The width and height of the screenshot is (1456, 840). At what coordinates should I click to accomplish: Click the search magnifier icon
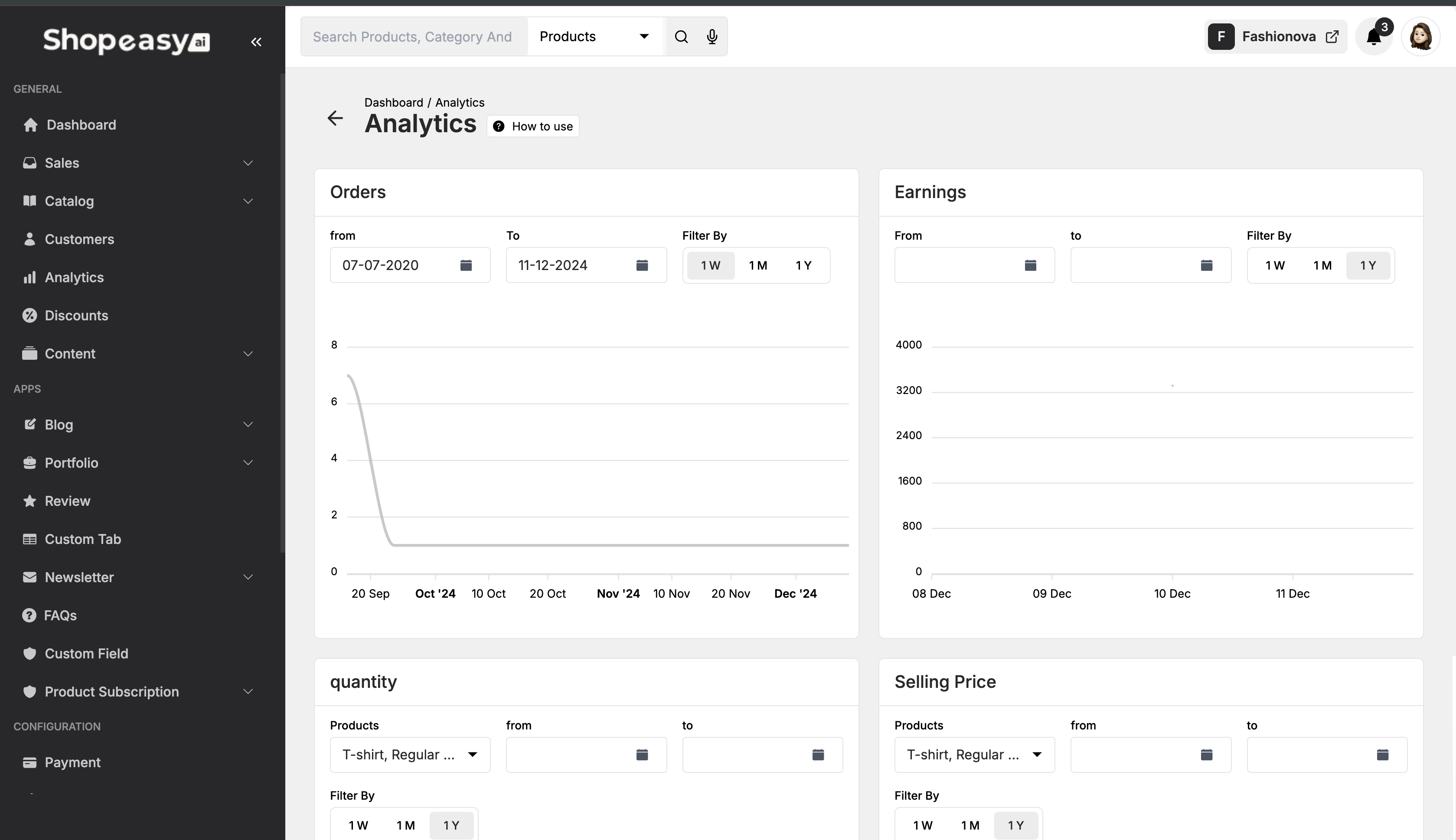(x=681, y=37)
